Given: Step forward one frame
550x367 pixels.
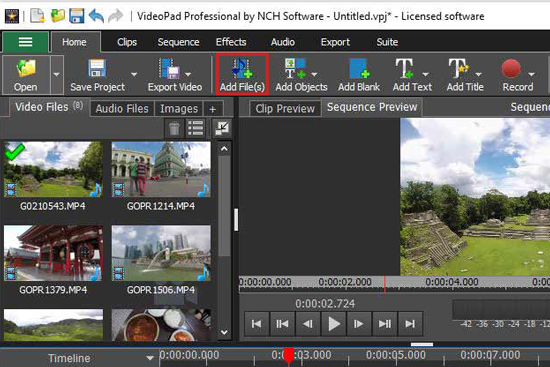Looking at the screenshot, I should click(359, 323).
